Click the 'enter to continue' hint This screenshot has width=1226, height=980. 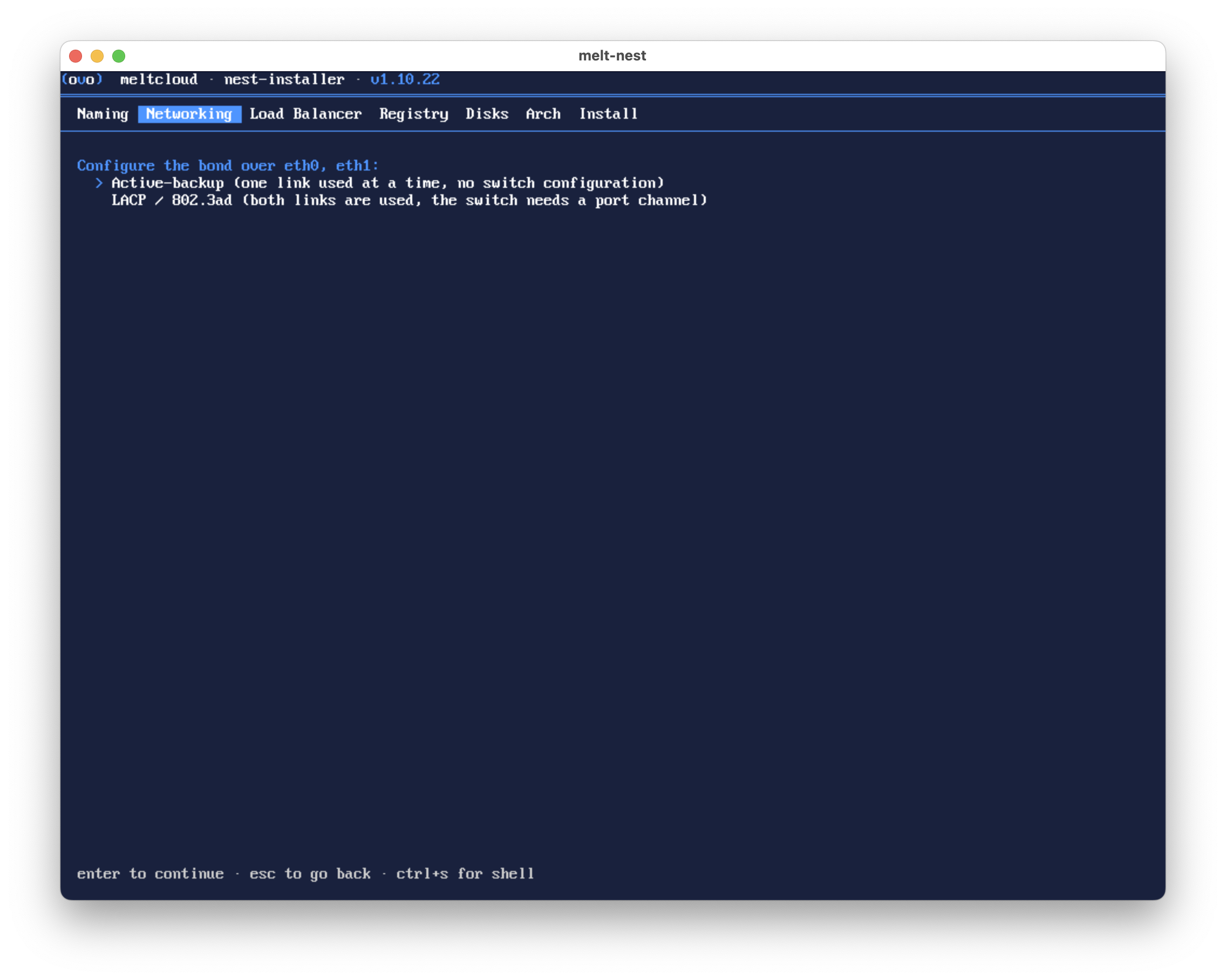click(x=150, y=874)
